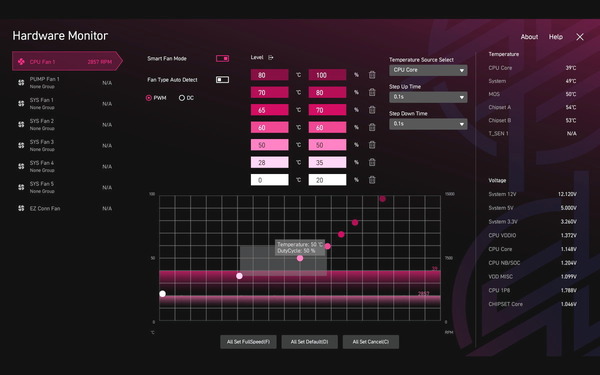This screenshot has width=600, height=375.
Task: Click the System 12V 12.120V voltage value
Action: pyautogui.click(x=567, y=194)
